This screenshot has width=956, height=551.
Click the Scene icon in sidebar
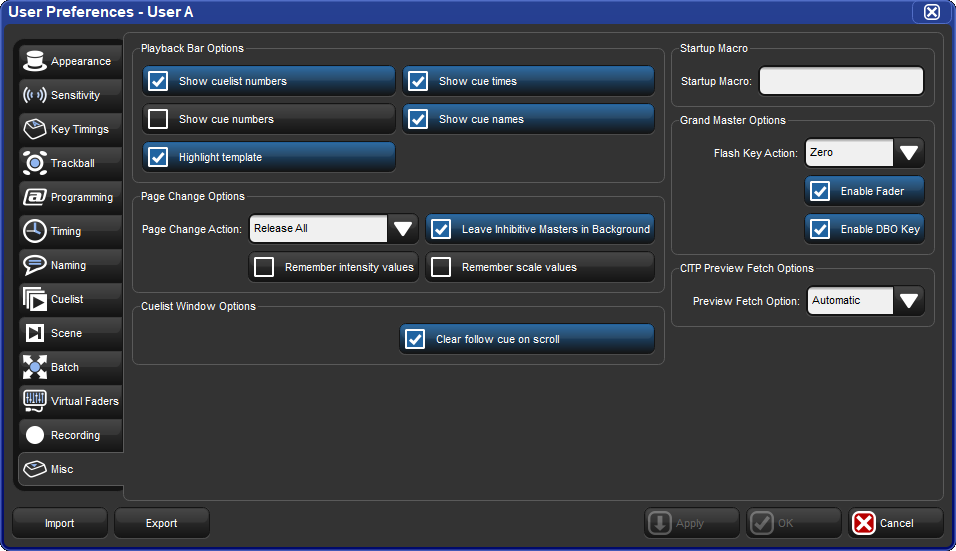(x=35, y=333)
